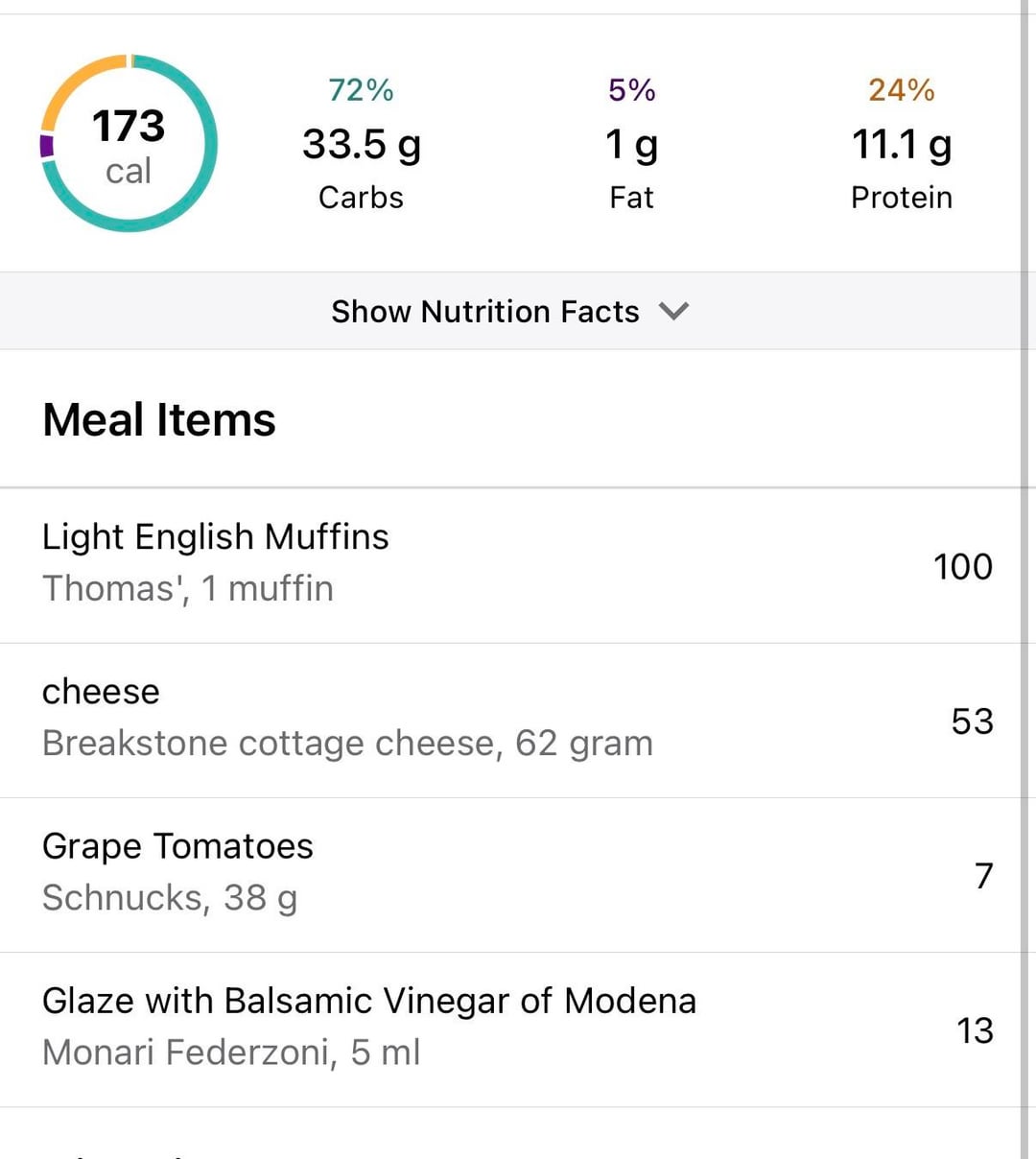The width and height of the screenshot is (1036, 1159).
Task: Open the Balsamic Vinegar of Modena glaze item
Action: click(x=368, y=1027)
